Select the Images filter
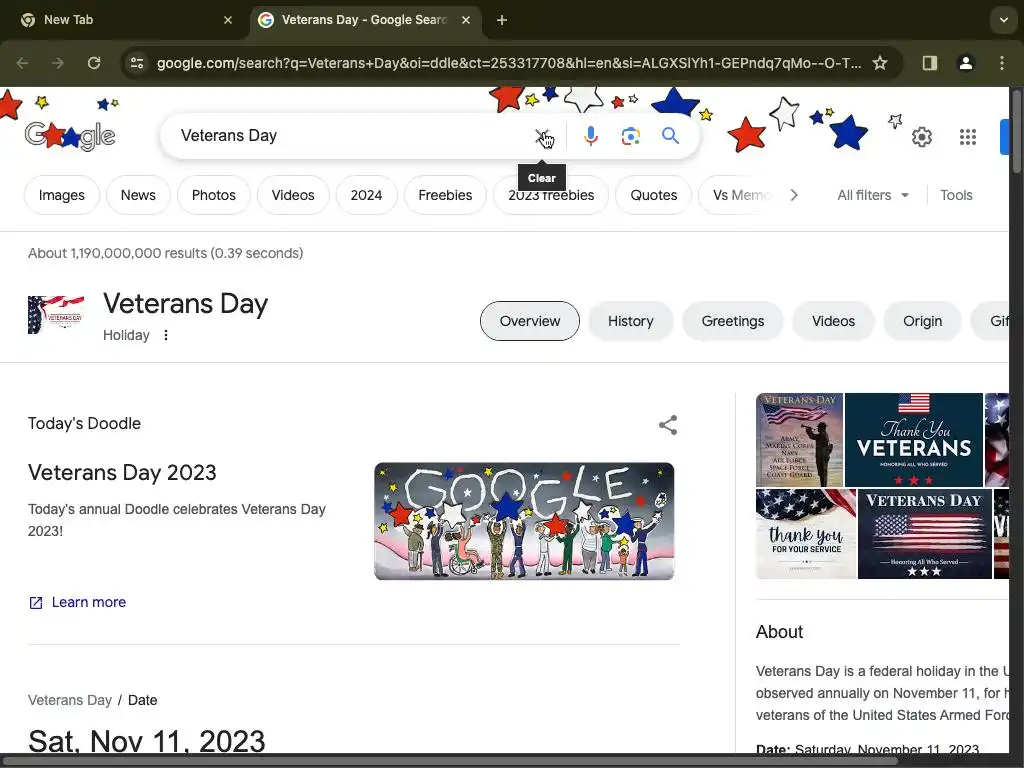The height and width of the screenshot is (768, 1024). [x=61, y=195]
